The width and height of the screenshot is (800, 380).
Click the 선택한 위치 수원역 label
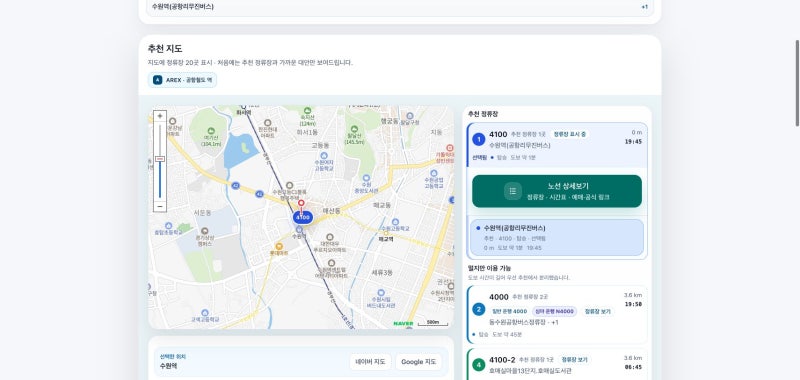click(x=173, y=362)
